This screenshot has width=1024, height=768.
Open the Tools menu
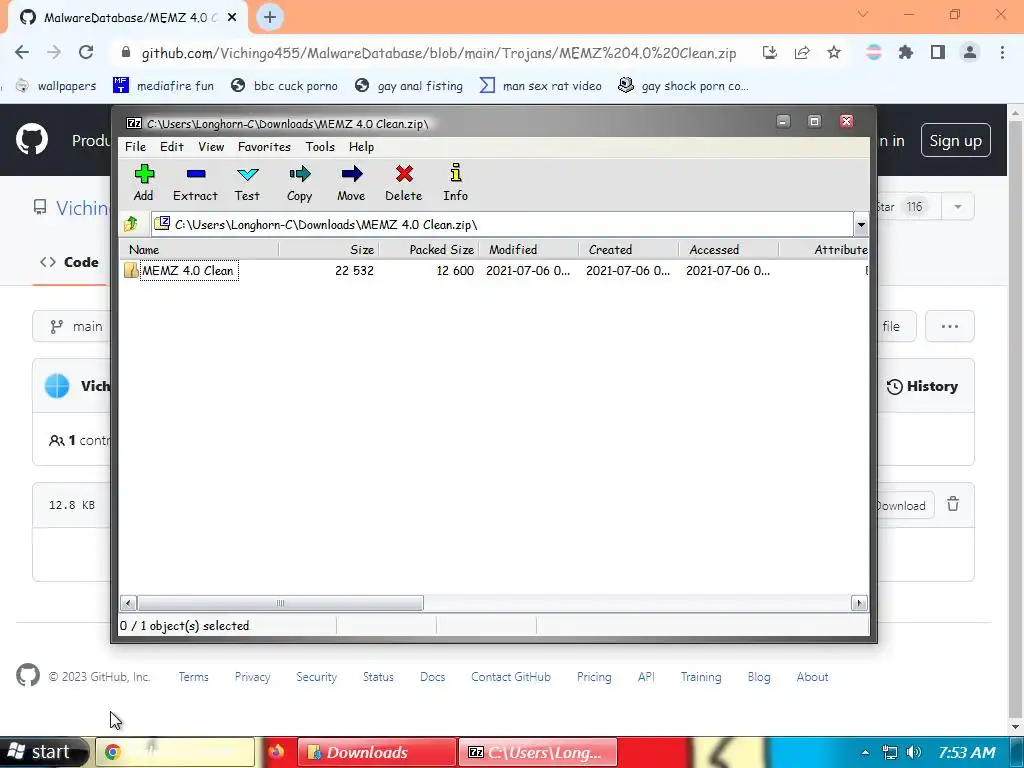click(320, 147)
